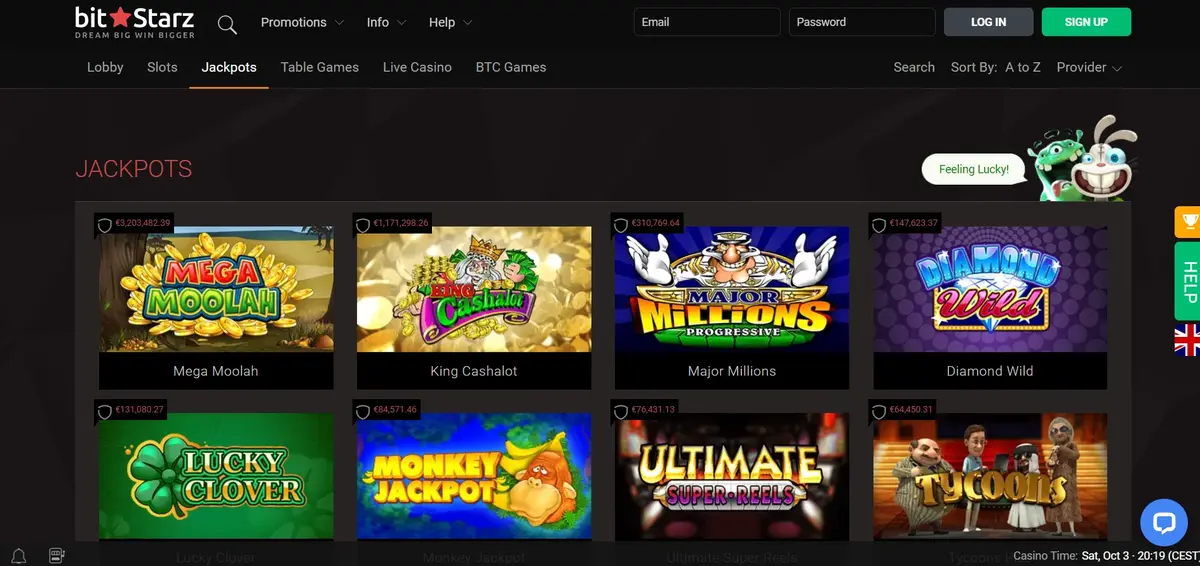Open the Tycoons game thumbnail
The width and height of the screenshot is (1200, 566).
pyautogui.click(x=990, y=476)
